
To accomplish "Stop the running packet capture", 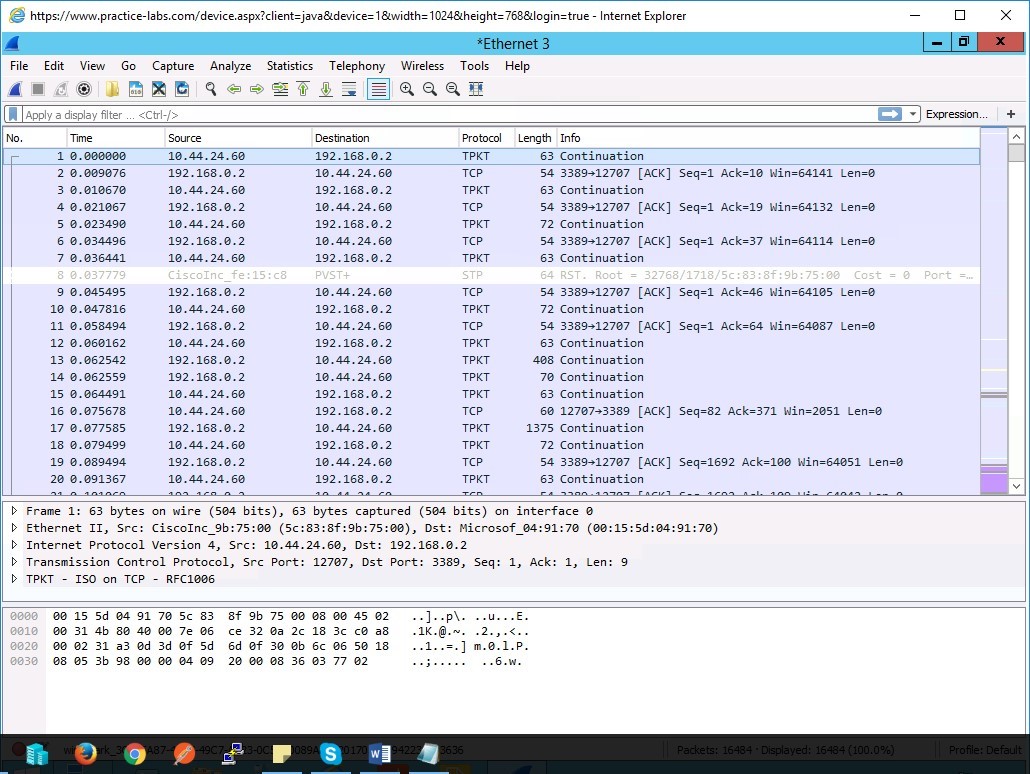I will pos(38,89).
